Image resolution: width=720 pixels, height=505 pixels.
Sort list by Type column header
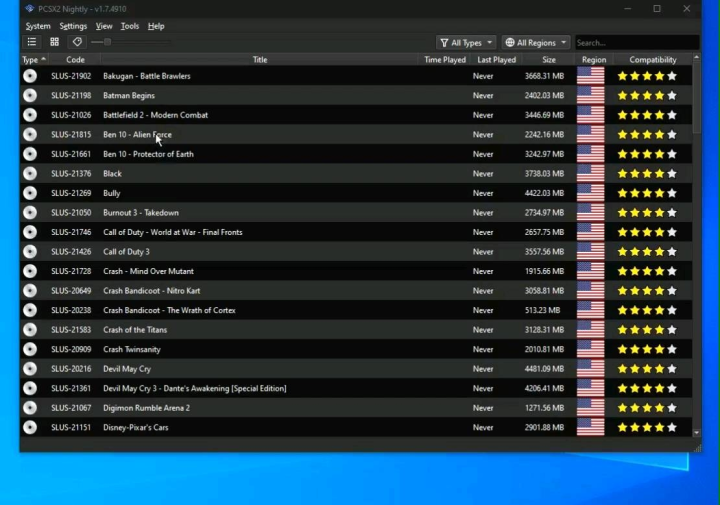click(33, 60)
